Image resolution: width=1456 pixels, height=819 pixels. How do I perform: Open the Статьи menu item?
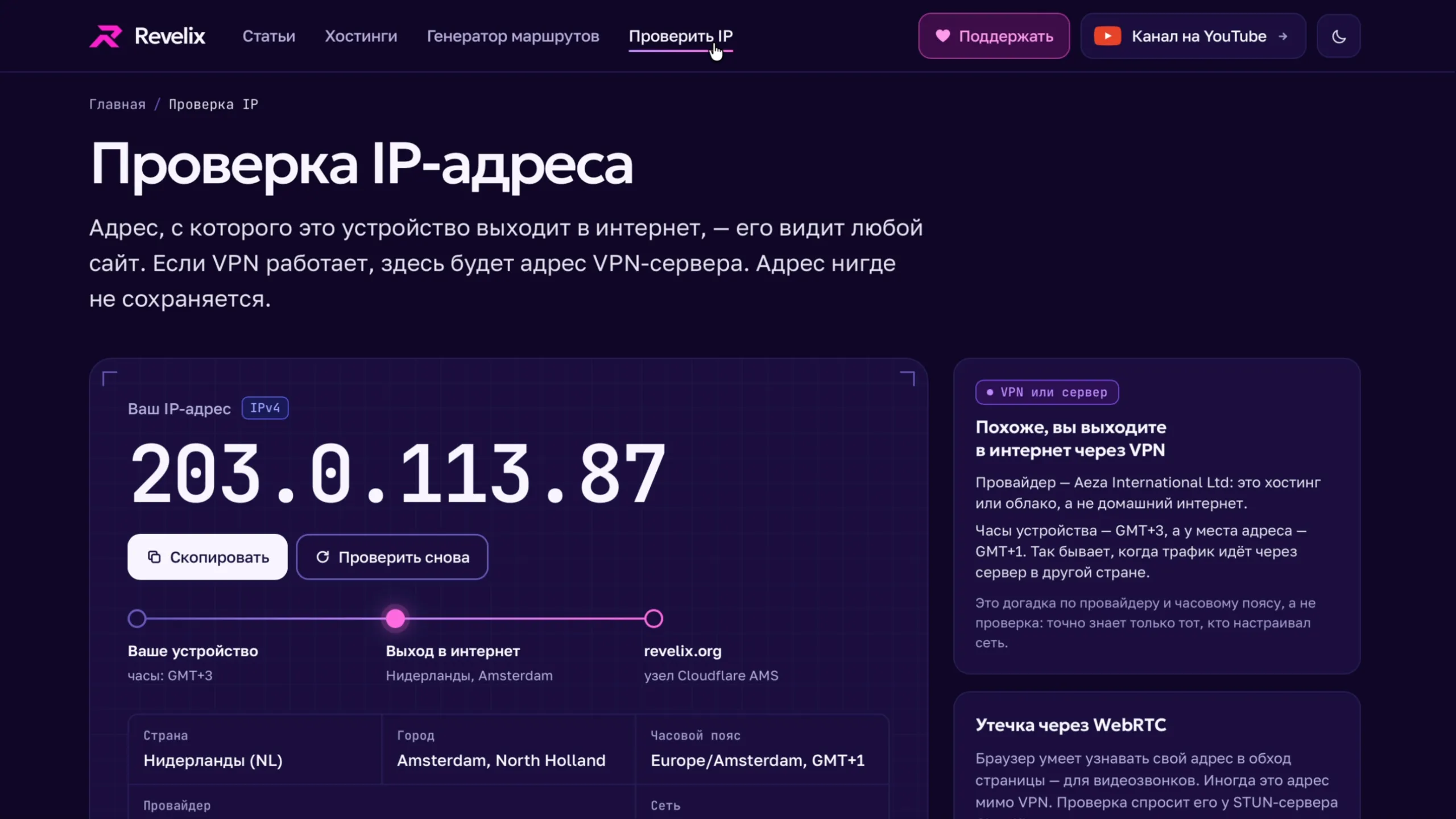tap(268, 36)
